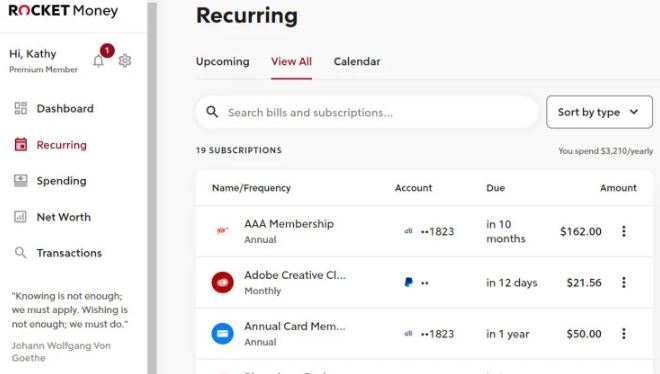Click the Premium Member label
660x374 pixels.
[43, 69]
